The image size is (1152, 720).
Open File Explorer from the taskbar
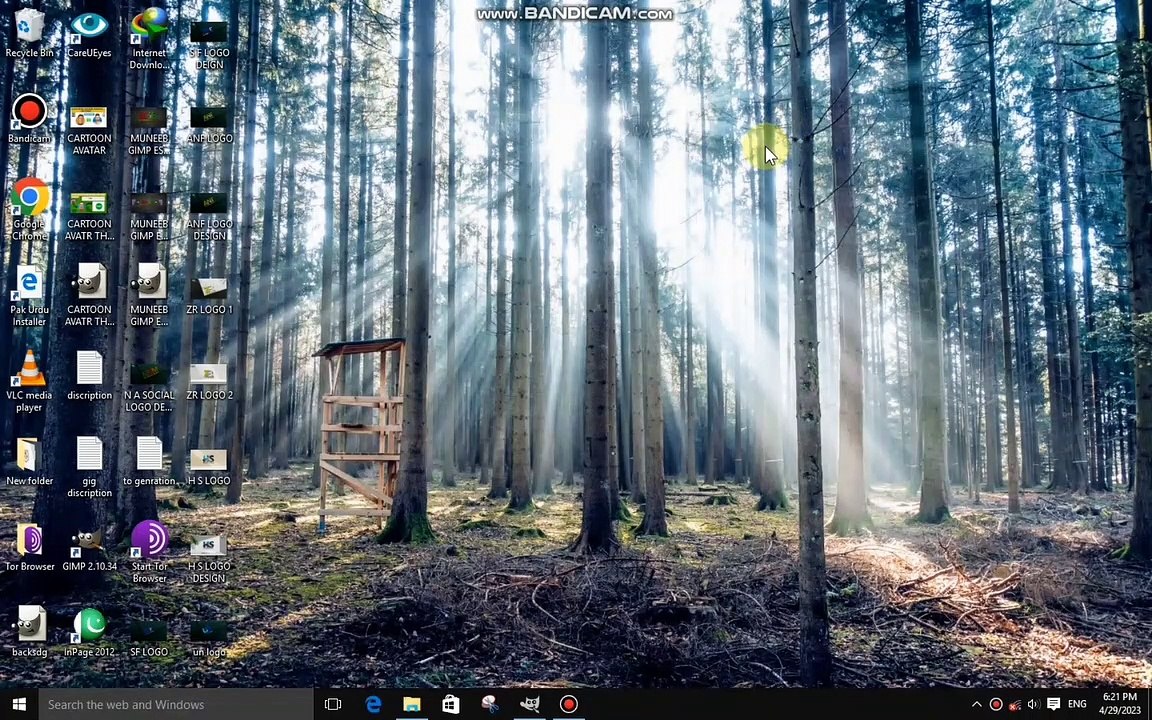[412, 704]
